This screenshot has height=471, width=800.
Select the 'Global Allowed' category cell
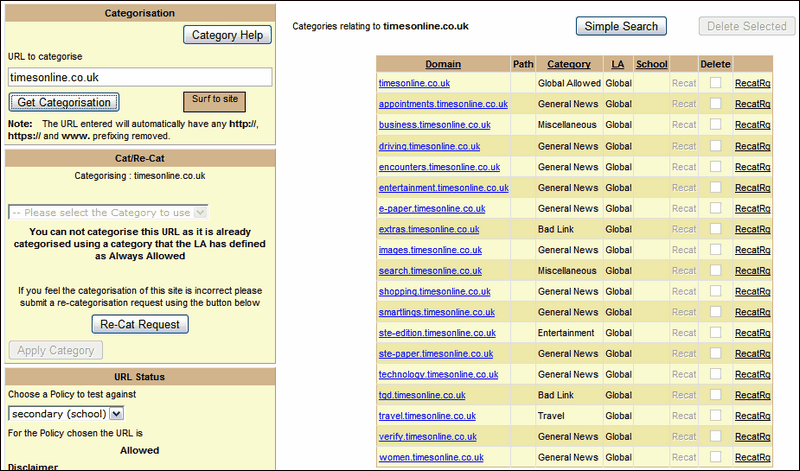569,83
